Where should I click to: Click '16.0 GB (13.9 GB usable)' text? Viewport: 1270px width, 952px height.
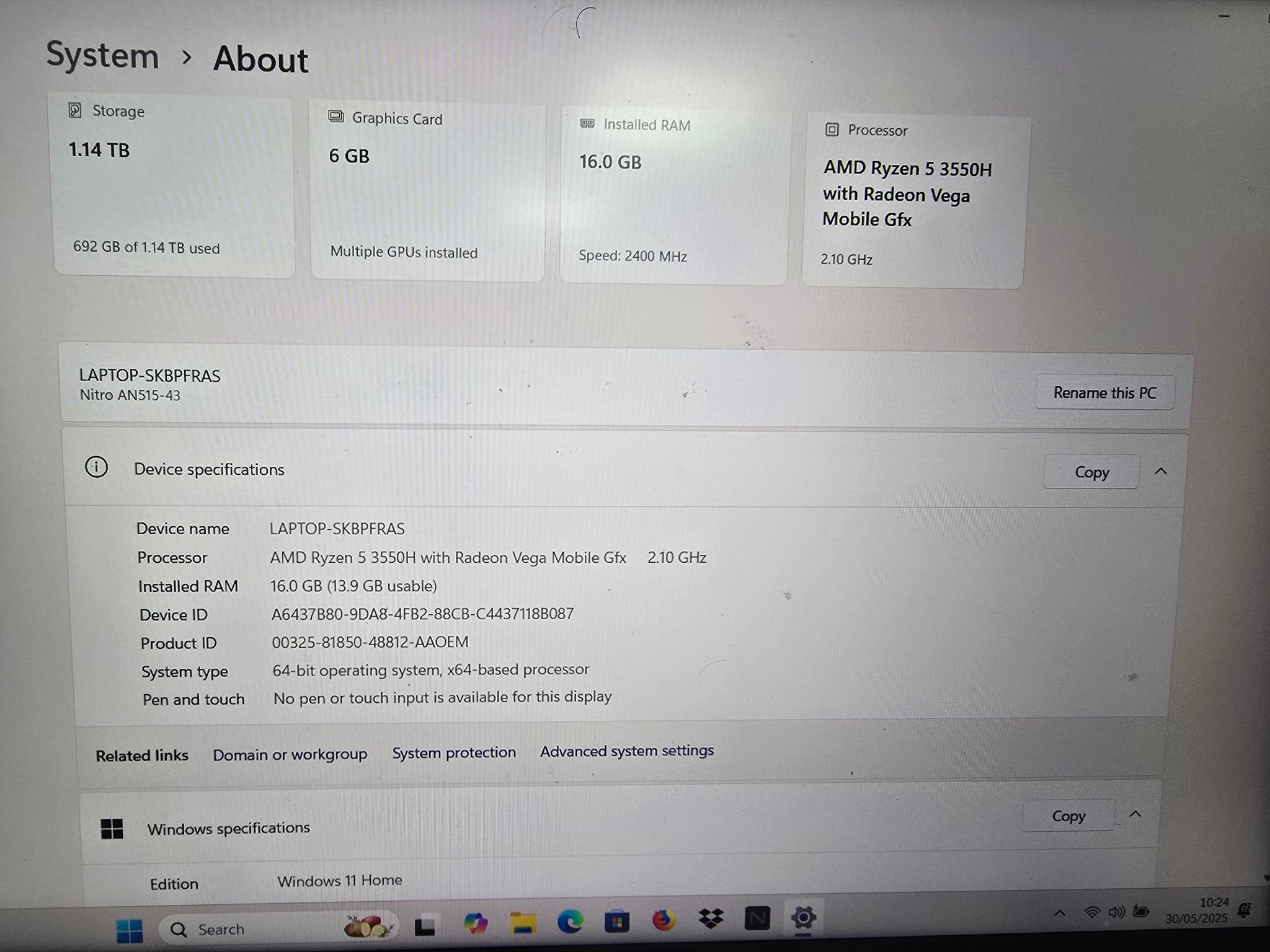click(353, 586)
